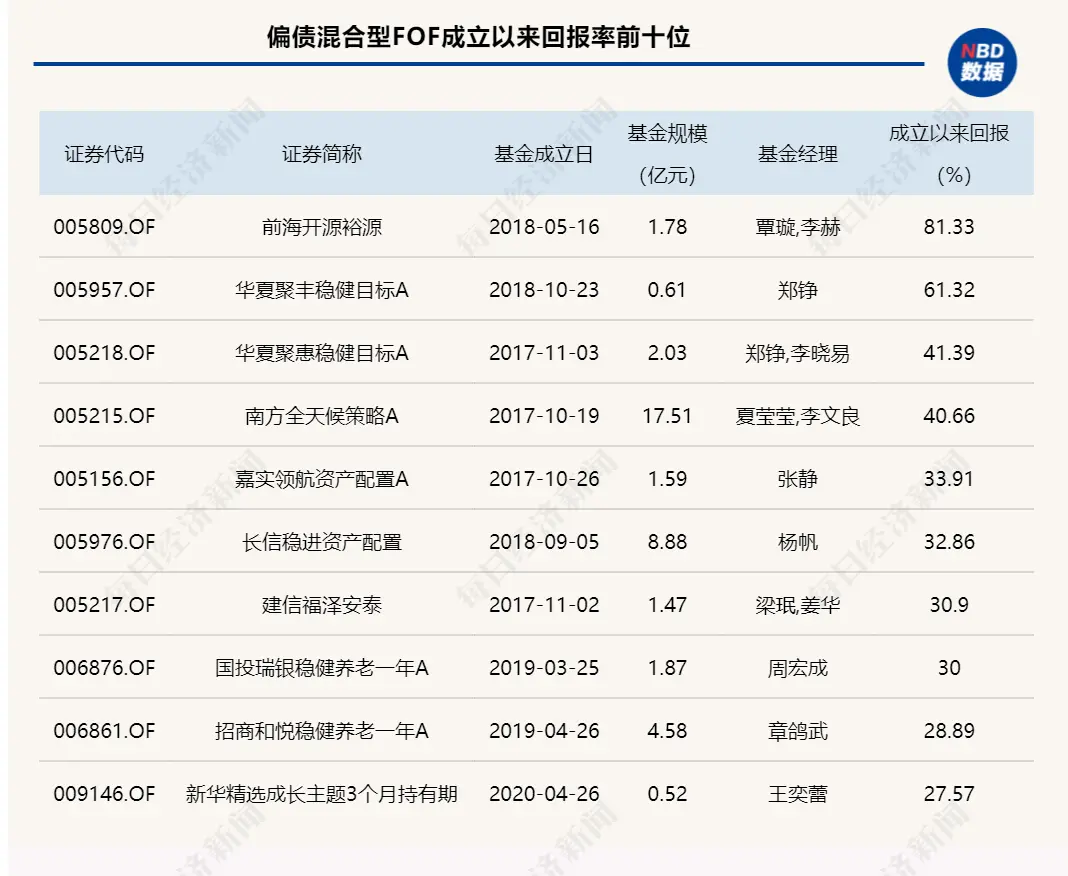
Task: Click fund code 005156.OF
Action: click(104, 479)
